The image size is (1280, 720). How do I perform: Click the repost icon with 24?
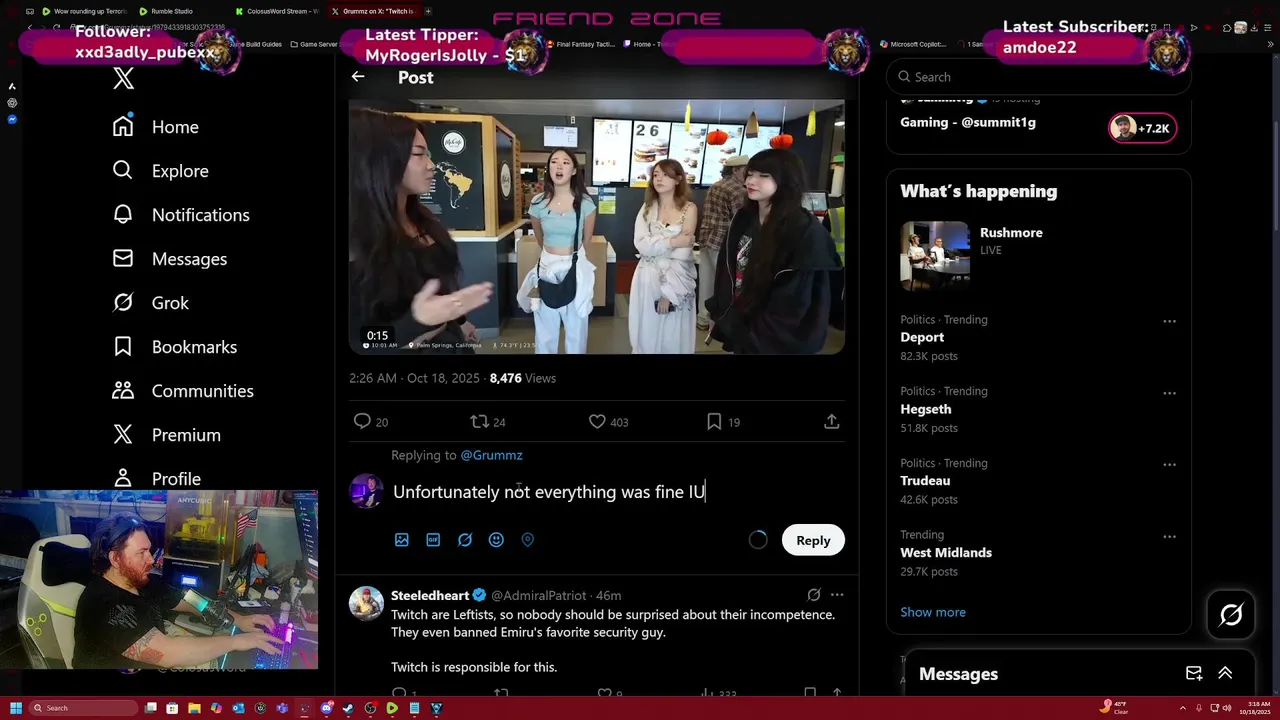487,422
